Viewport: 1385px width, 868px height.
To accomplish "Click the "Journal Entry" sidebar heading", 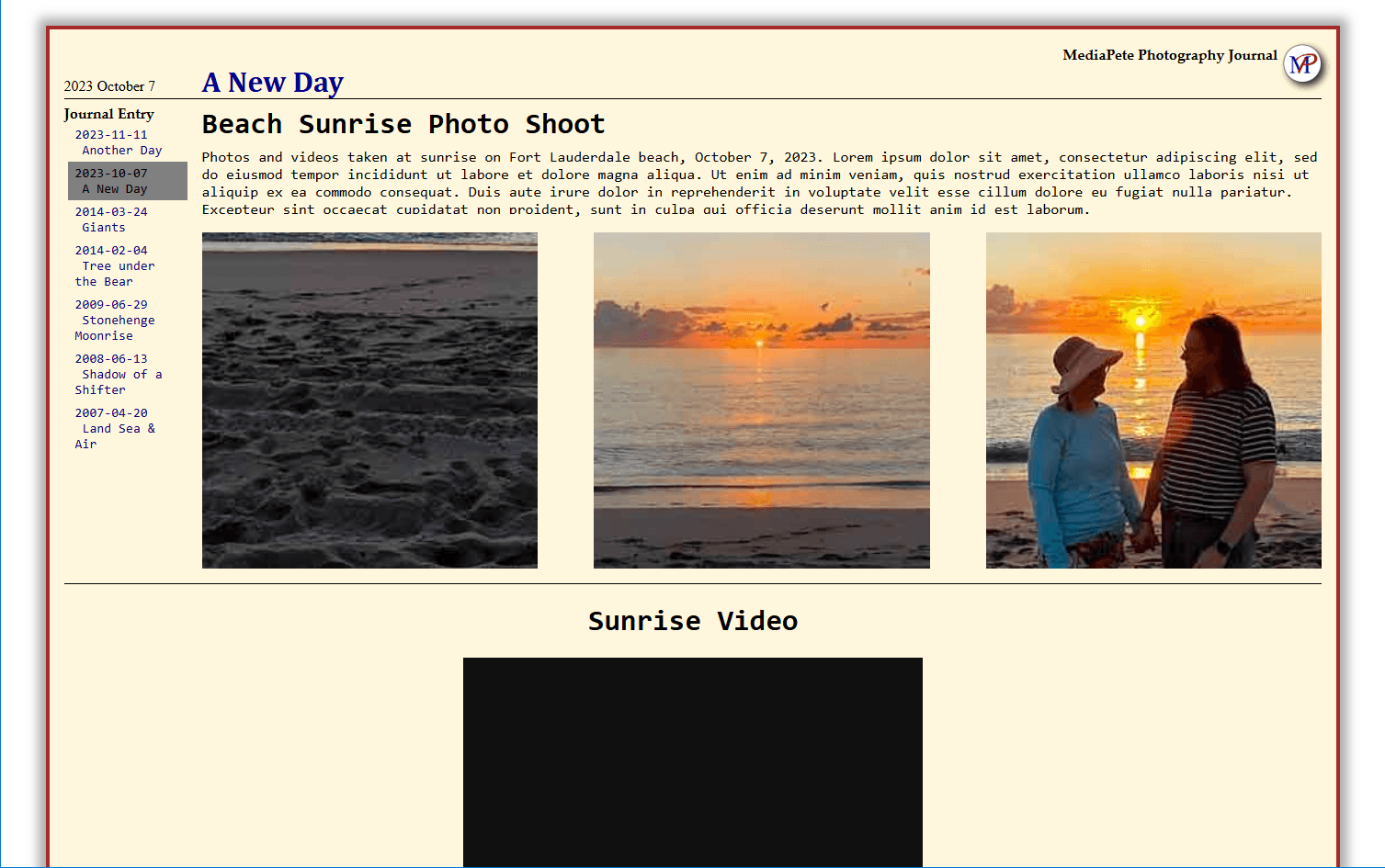I will click(108, 114).
